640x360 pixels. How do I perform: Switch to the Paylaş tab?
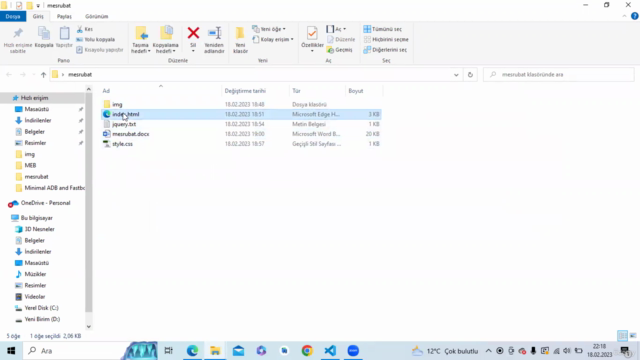(x=64, y=16)
